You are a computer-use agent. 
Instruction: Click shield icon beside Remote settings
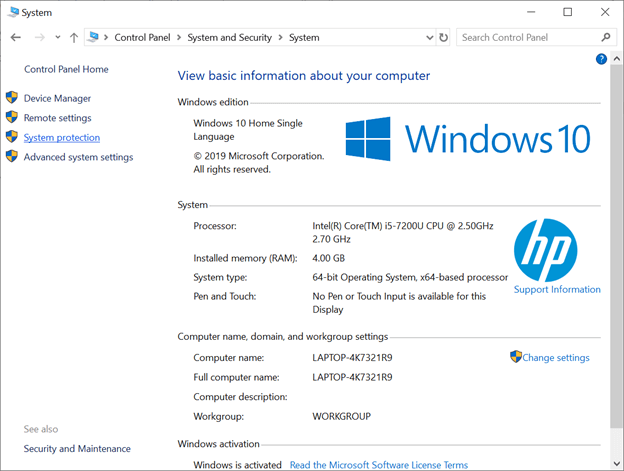click(x=12, y=117)
